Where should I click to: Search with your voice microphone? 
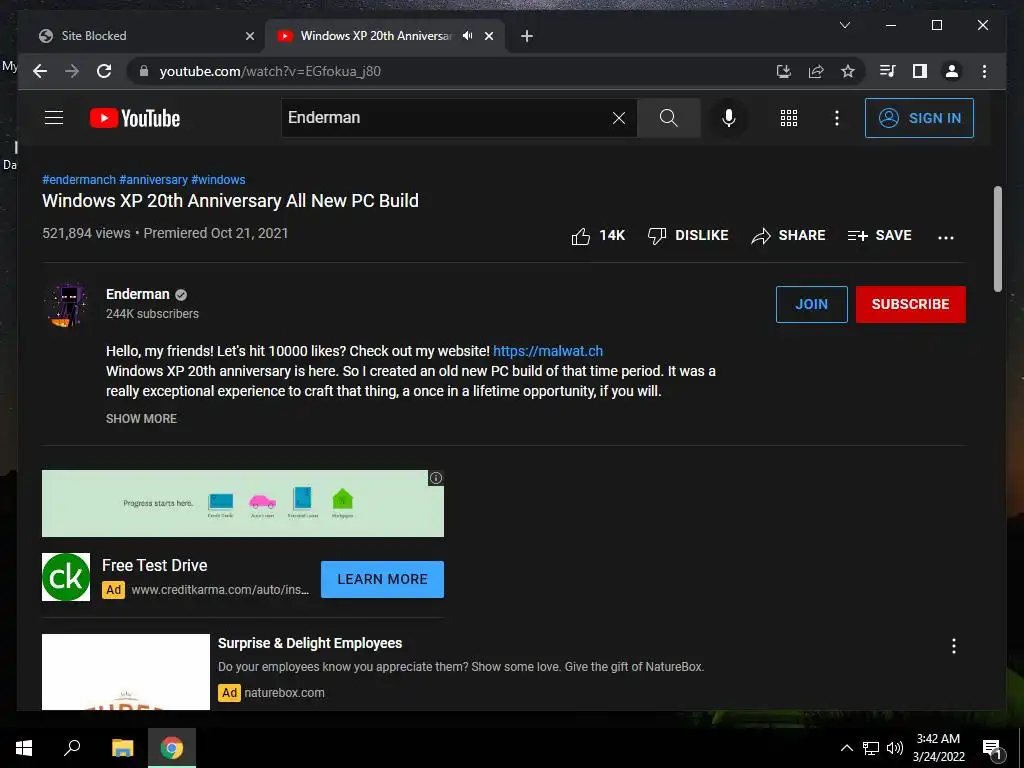[x=729, y=118]
